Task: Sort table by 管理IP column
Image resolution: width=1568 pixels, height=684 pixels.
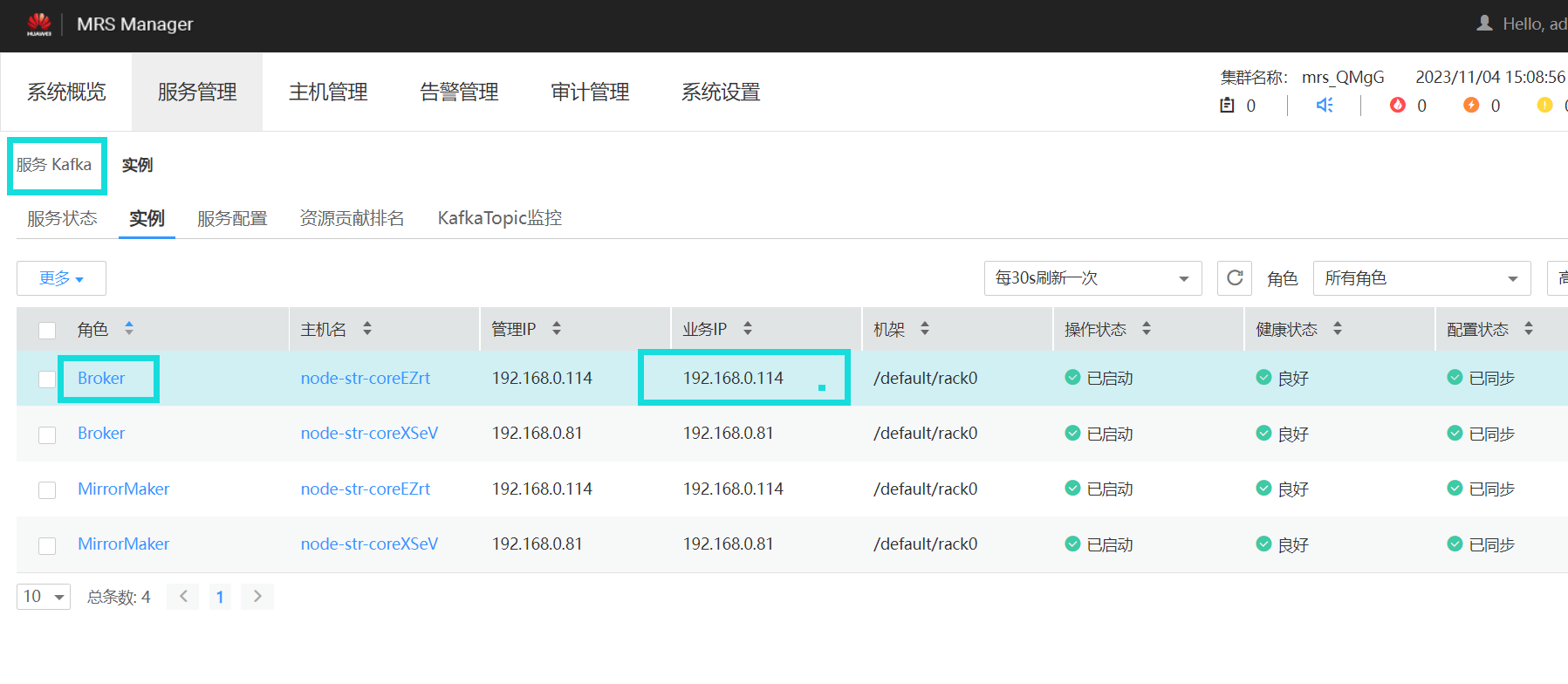Action: (557, 328)
